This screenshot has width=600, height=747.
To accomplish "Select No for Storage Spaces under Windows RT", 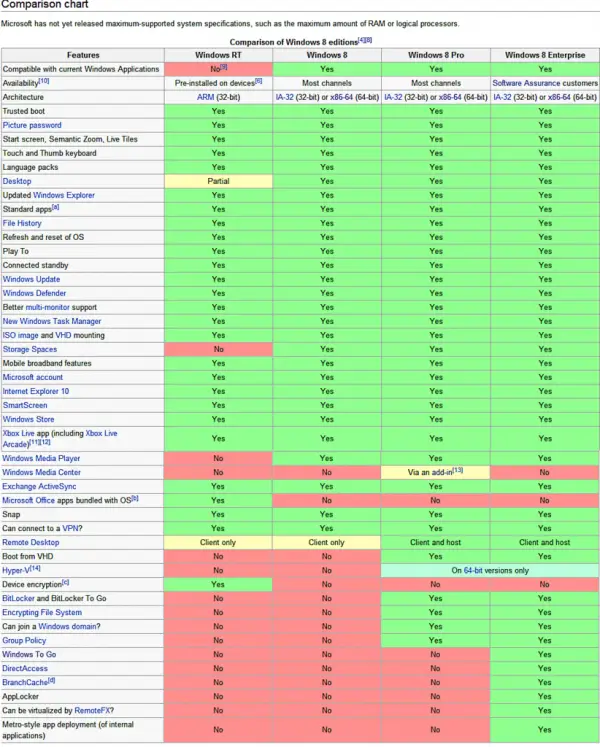I will click(218, 349).
